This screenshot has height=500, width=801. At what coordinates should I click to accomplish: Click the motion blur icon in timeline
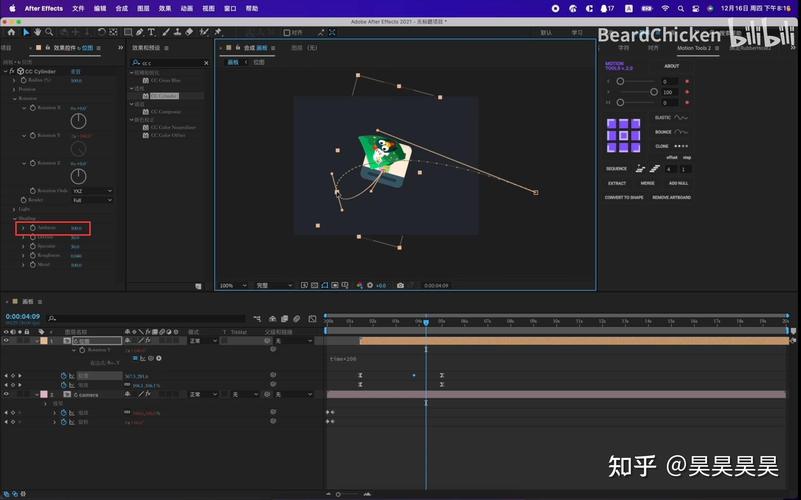coord(297,319)
